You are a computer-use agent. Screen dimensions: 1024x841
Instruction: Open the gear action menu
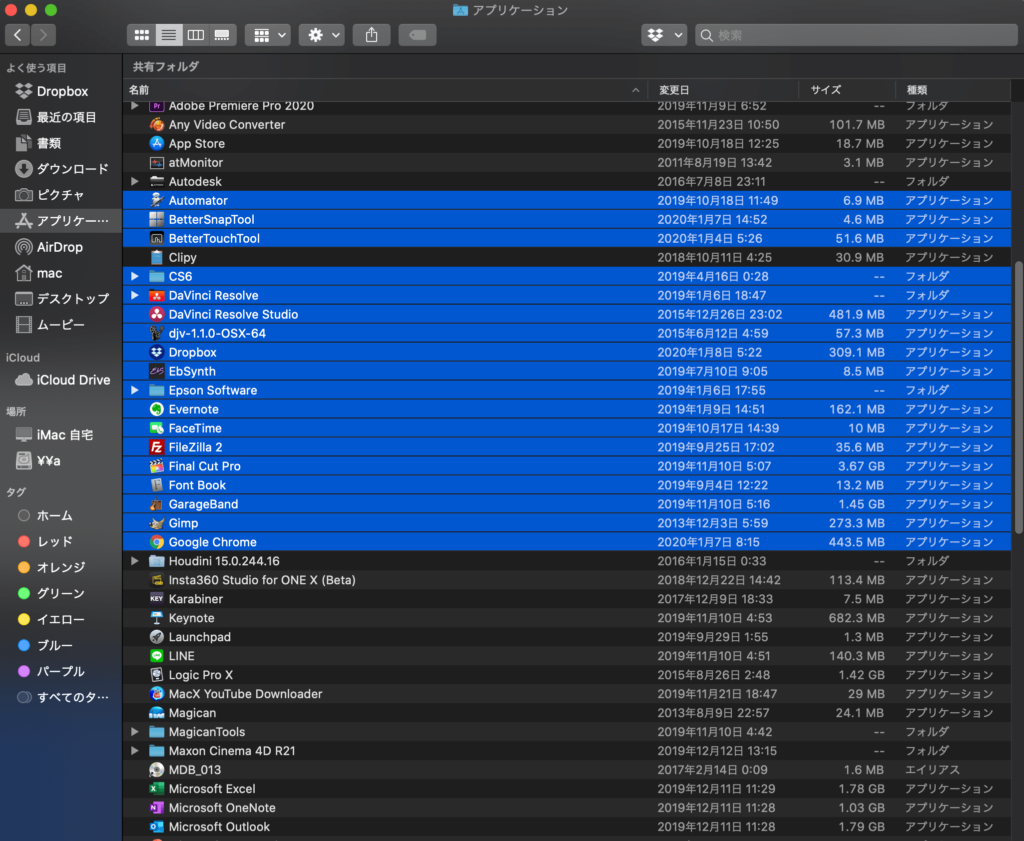click(x=322, y=35)
